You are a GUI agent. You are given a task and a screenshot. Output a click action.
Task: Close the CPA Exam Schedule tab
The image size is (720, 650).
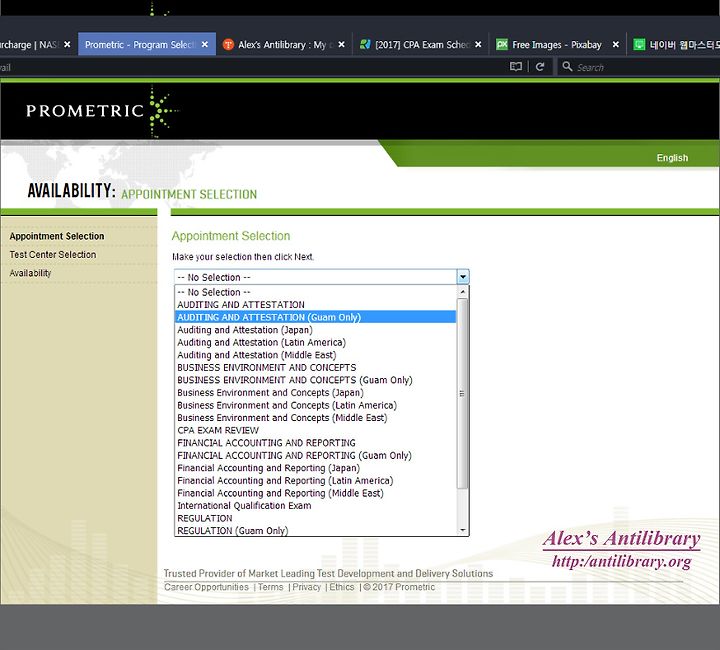click(478, 45)
